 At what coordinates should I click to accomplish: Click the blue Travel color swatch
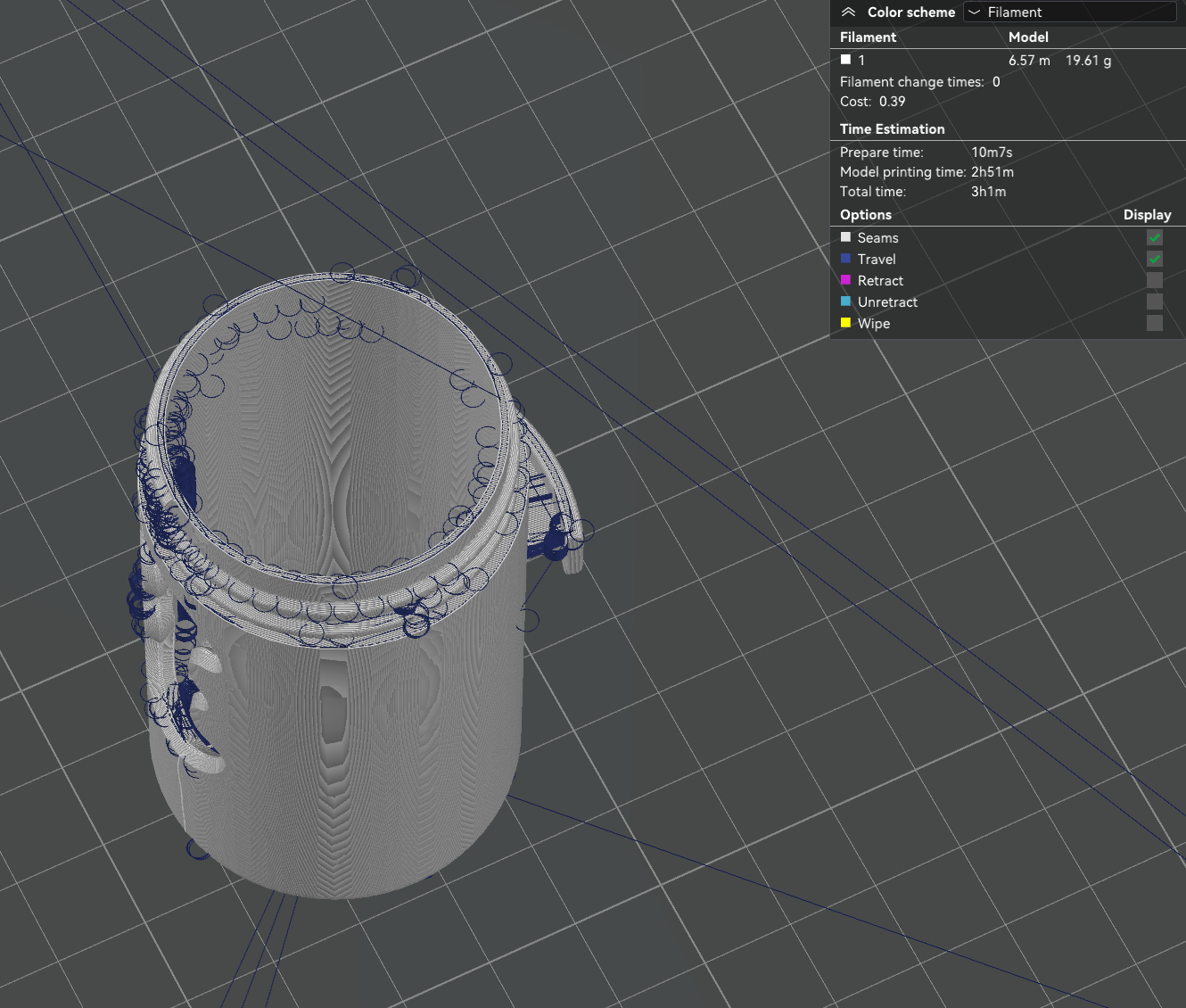coord(845,258)
